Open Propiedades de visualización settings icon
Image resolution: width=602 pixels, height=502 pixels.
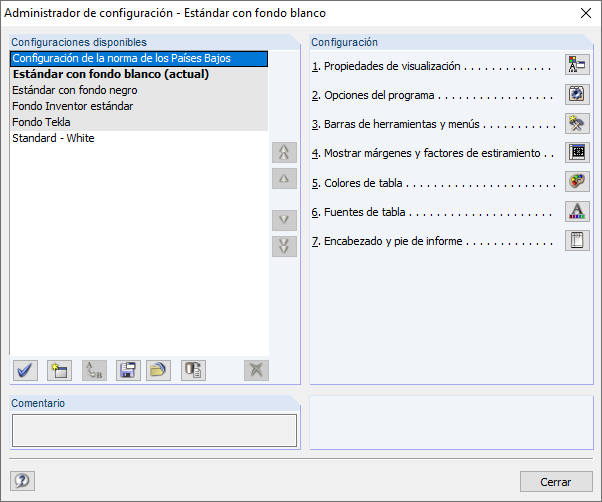point(577,64)
